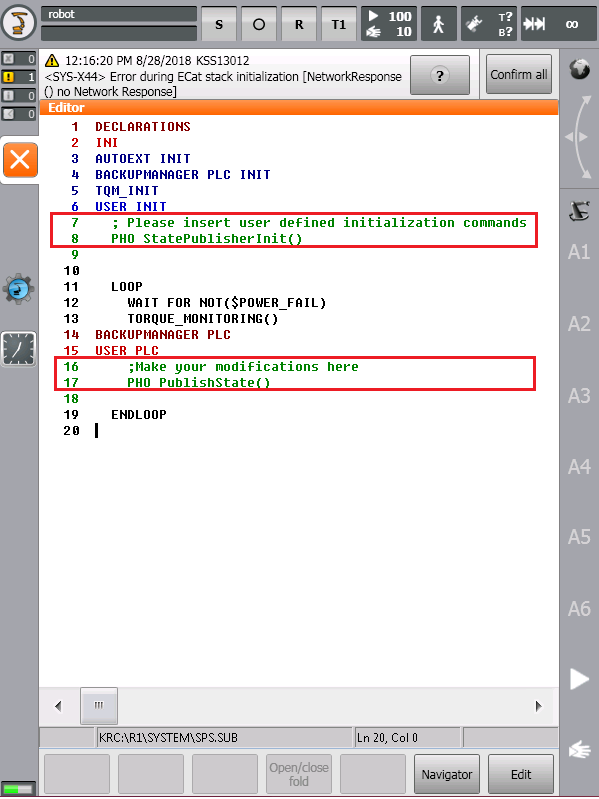The width and height of the screenshot is (599, 799).
Task: Click the globe coordinate system icon
Action: click(x=580, y=70)
